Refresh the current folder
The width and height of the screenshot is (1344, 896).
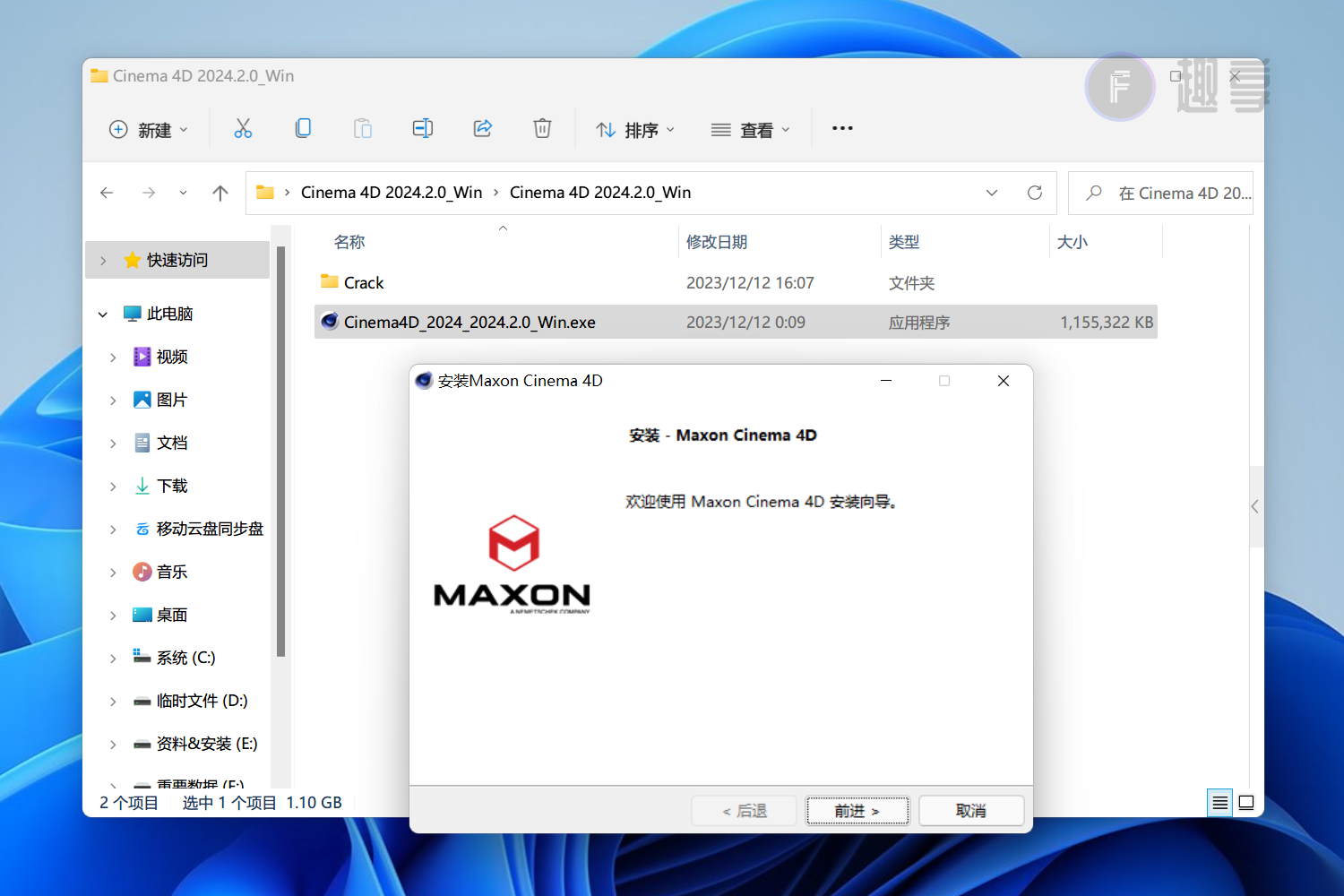click(1035, 193)
